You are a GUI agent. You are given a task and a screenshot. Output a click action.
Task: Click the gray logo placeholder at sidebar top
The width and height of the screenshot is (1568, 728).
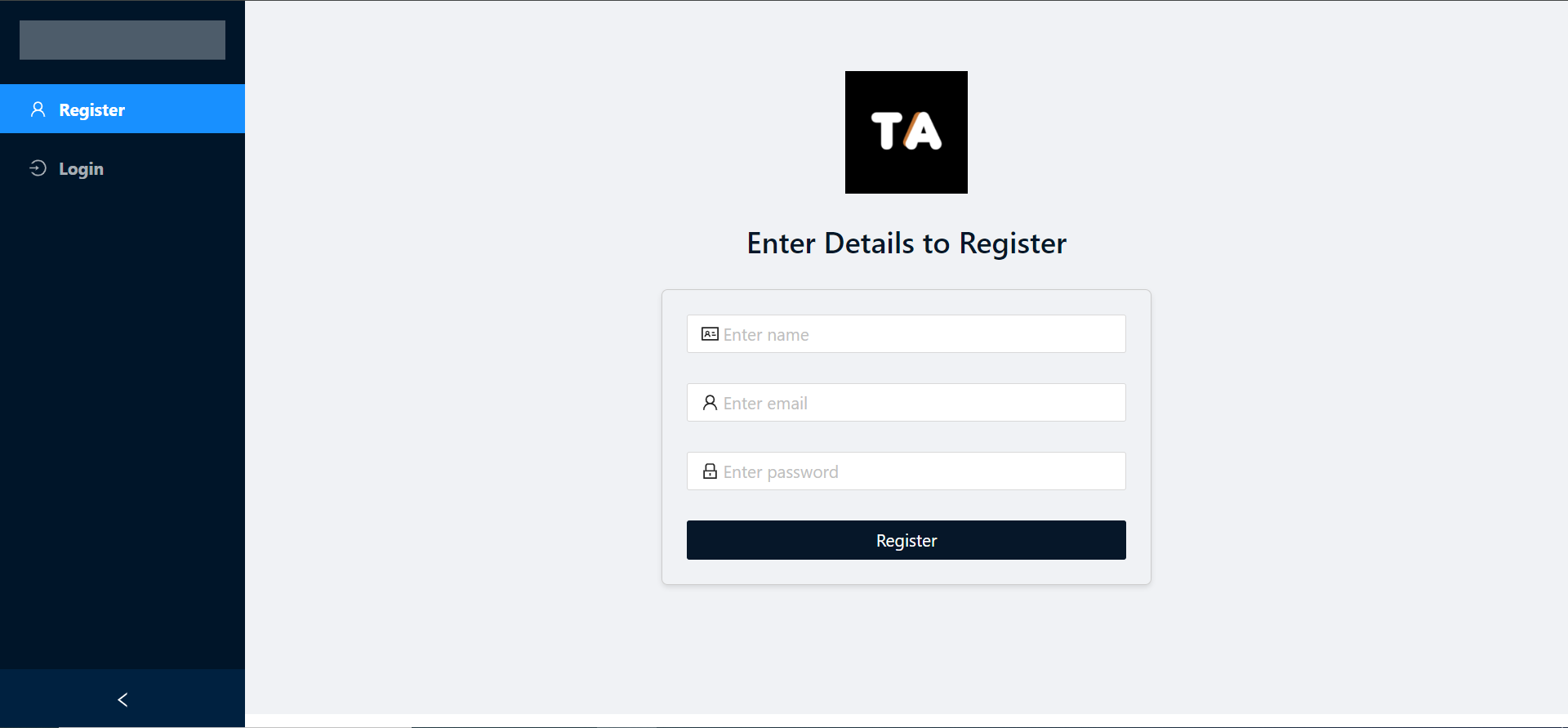coord(122,39)
